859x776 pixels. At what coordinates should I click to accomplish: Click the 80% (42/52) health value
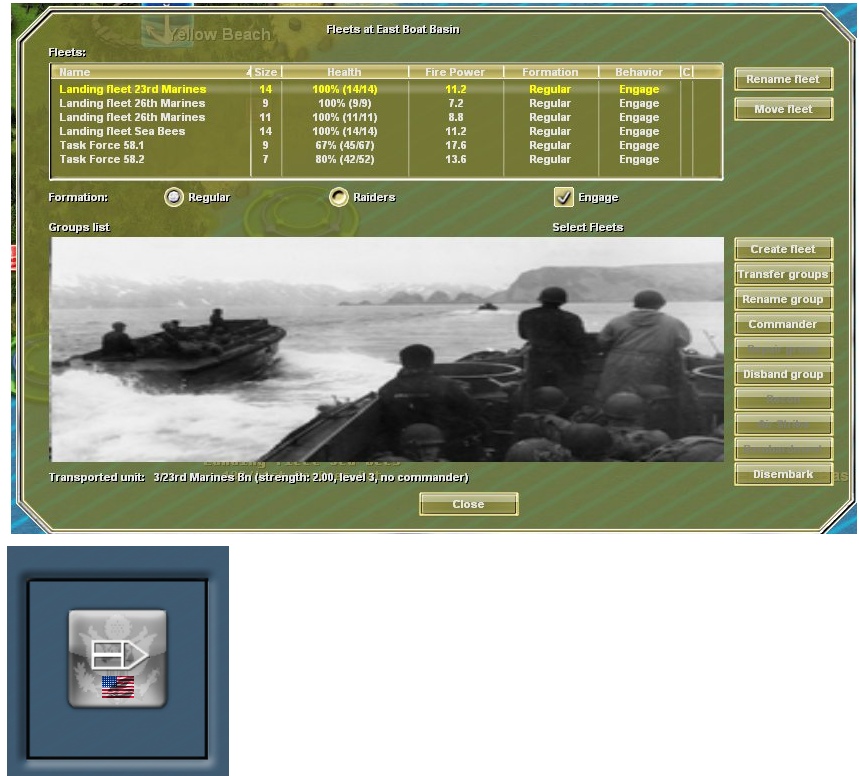tap(345, 159)
